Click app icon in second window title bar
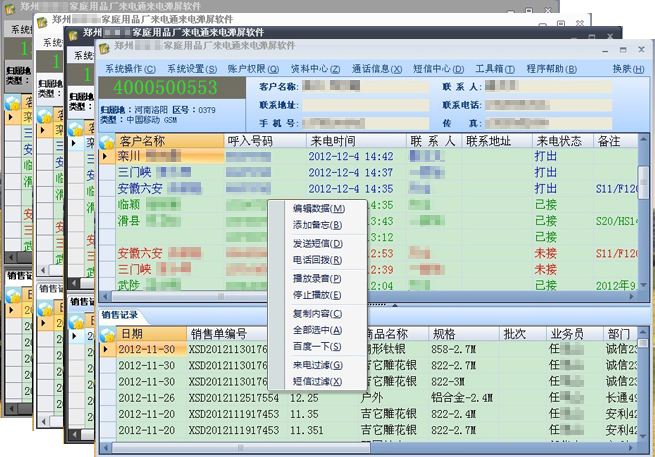Viewport: 655px width, 457px height. 43,21
